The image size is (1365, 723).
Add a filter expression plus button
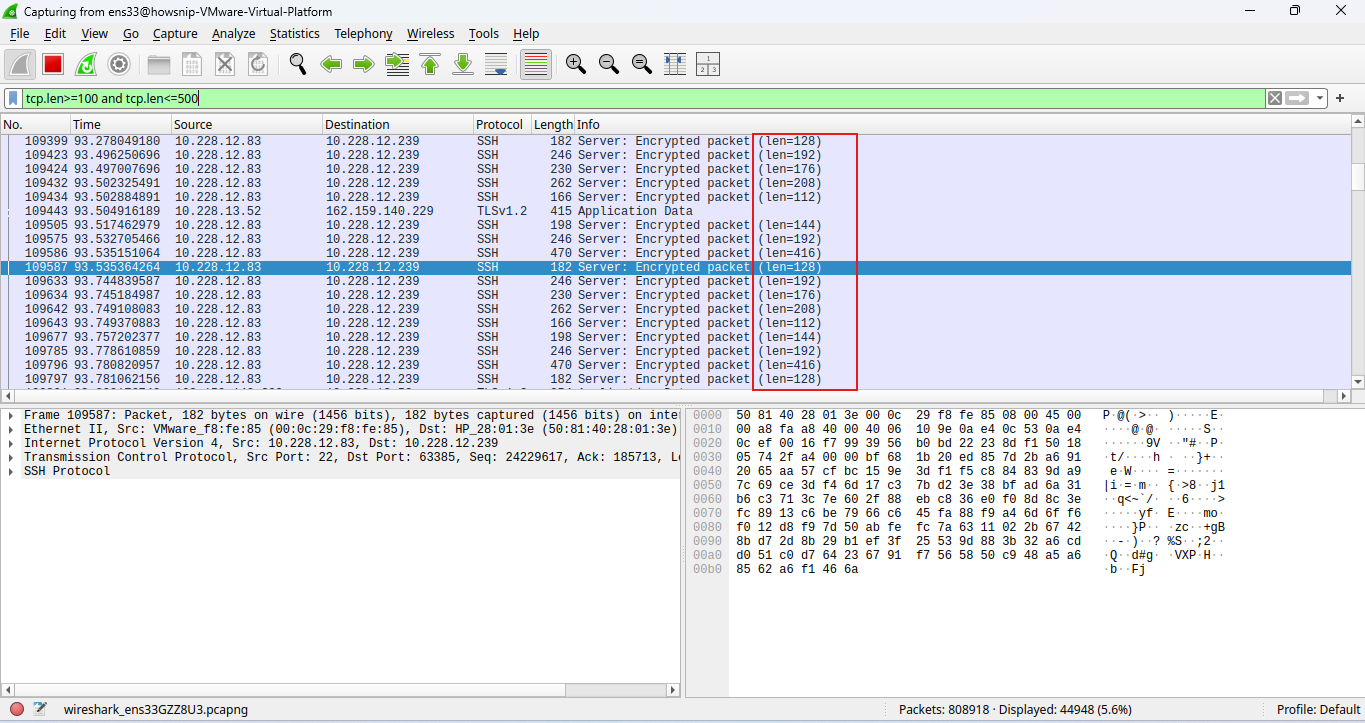(x=1340, y=98)
